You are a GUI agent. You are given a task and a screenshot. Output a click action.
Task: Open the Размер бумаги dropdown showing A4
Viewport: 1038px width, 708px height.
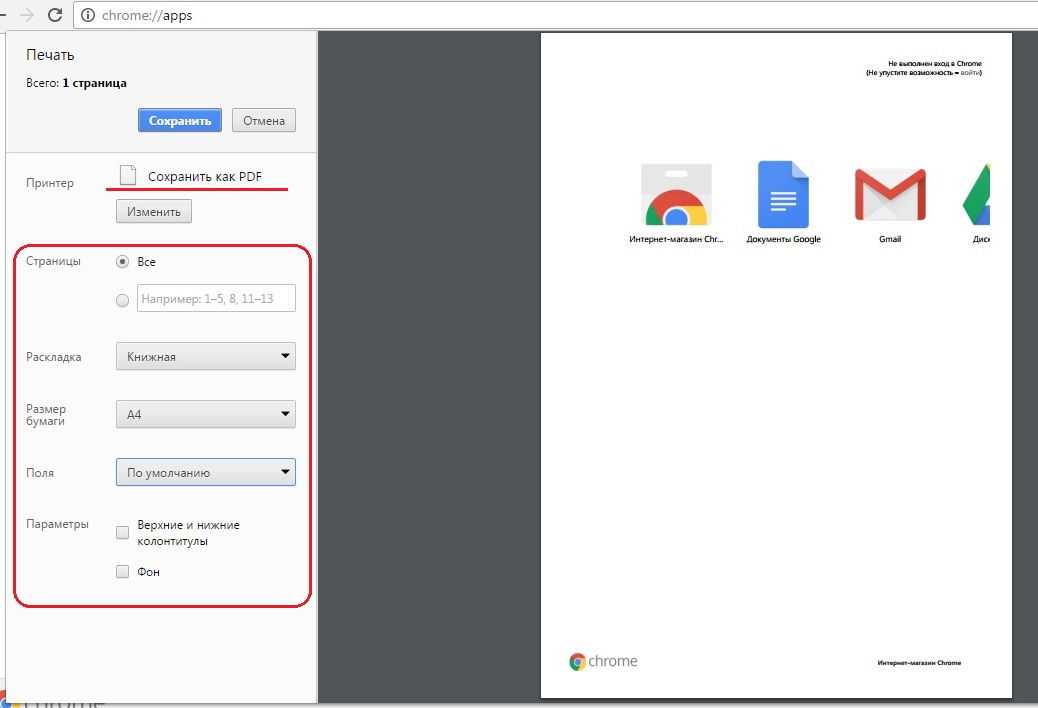(x=206, y=414)
